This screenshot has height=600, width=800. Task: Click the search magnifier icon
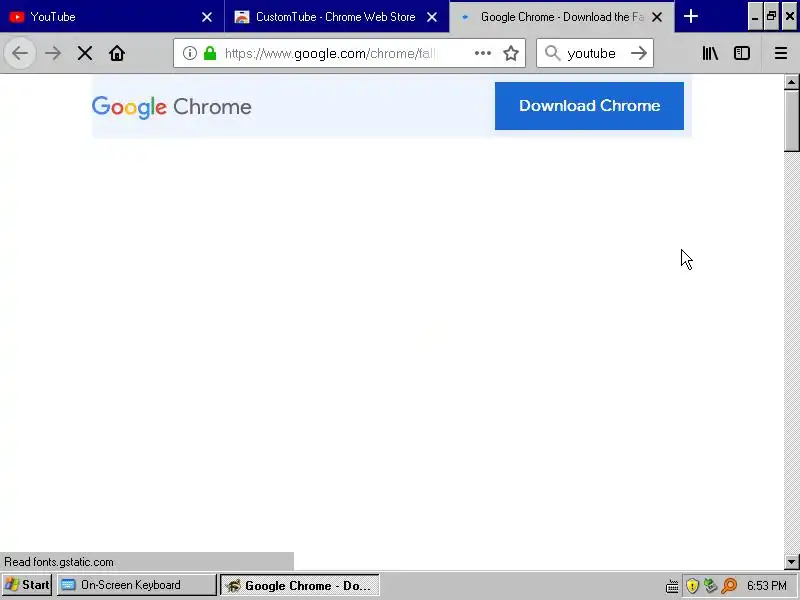click(x=552, y=53)
